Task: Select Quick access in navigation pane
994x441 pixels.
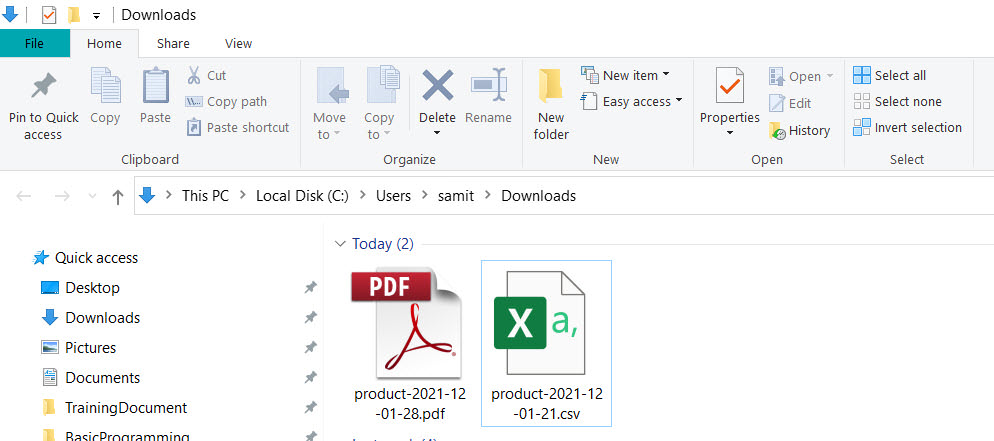Action: click(86, 258)
